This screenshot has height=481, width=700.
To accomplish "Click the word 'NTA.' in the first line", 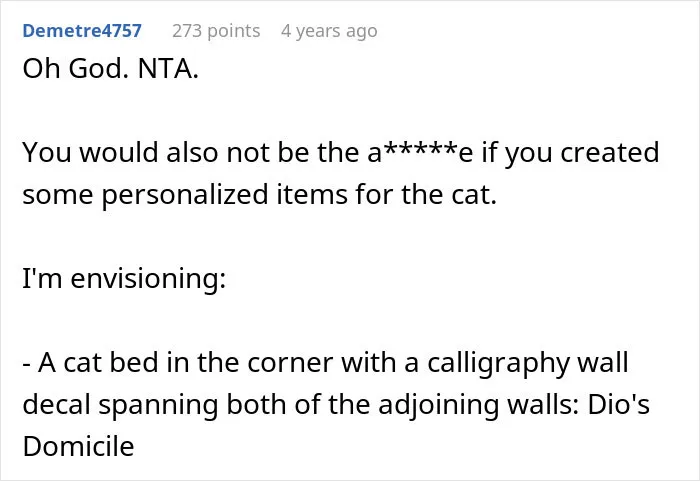I will tap(168, 69).
